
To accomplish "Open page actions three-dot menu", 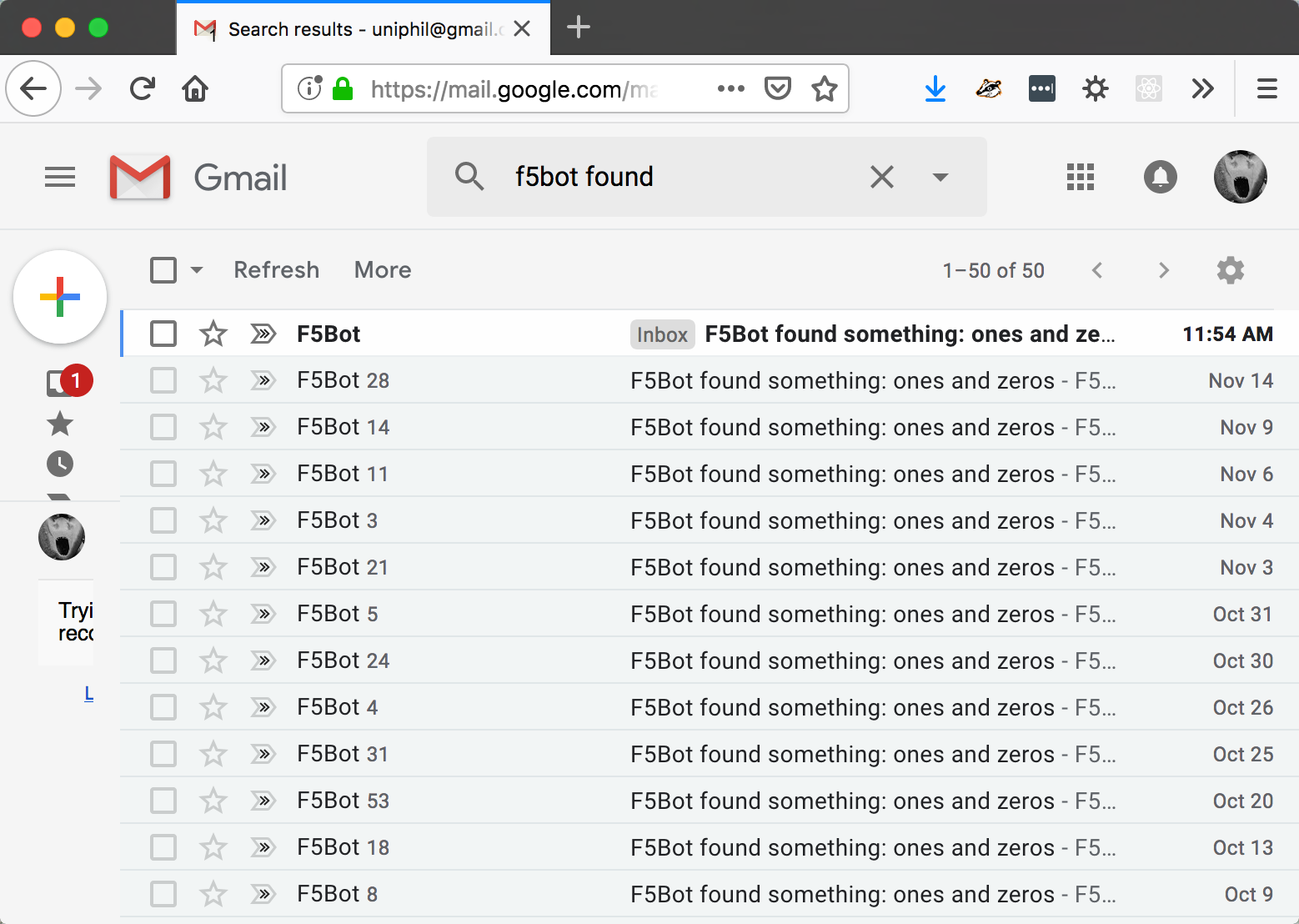I will point(731,88).
